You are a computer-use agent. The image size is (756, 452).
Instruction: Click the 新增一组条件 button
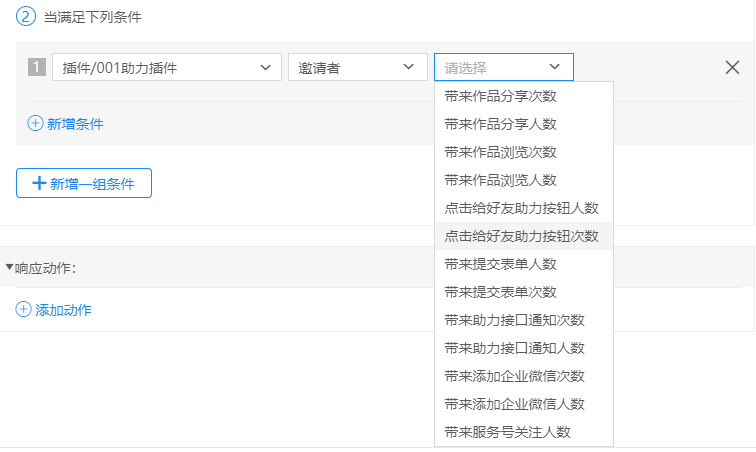click(84, 183)
